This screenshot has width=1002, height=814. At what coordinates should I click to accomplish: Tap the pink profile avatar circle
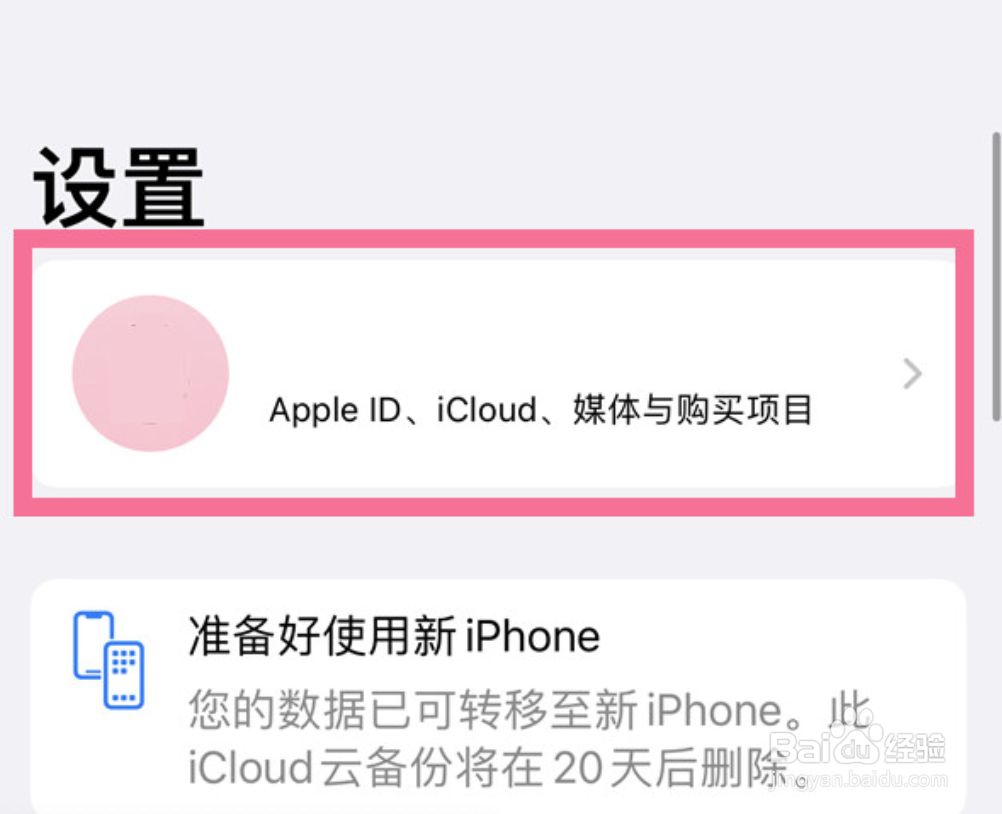point(150,373)
